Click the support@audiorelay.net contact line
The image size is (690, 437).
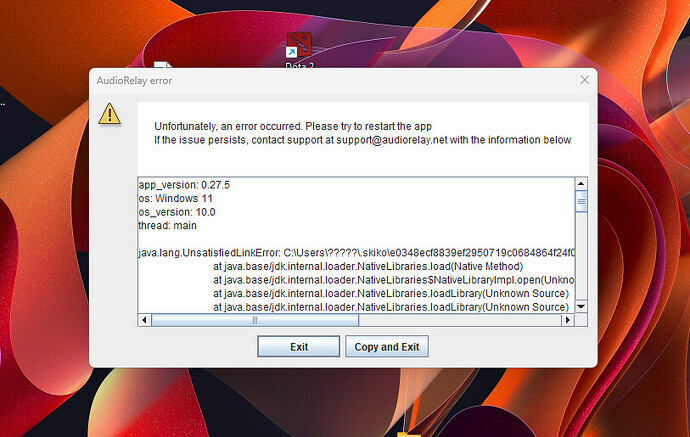(363, 140)
